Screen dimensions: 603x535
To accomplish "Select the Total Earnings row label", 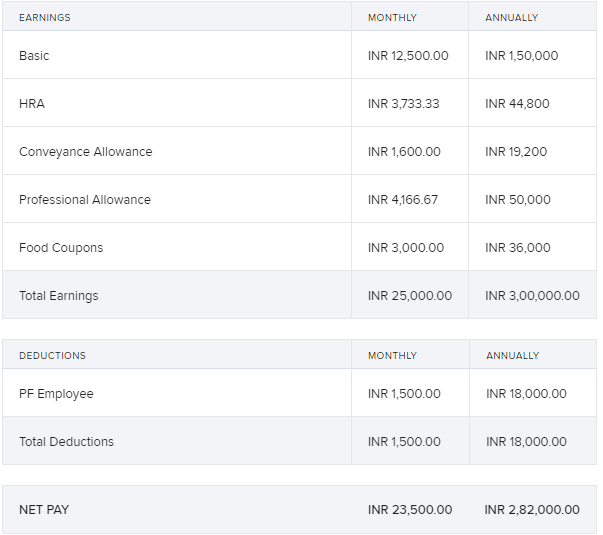I will (59, 296).
